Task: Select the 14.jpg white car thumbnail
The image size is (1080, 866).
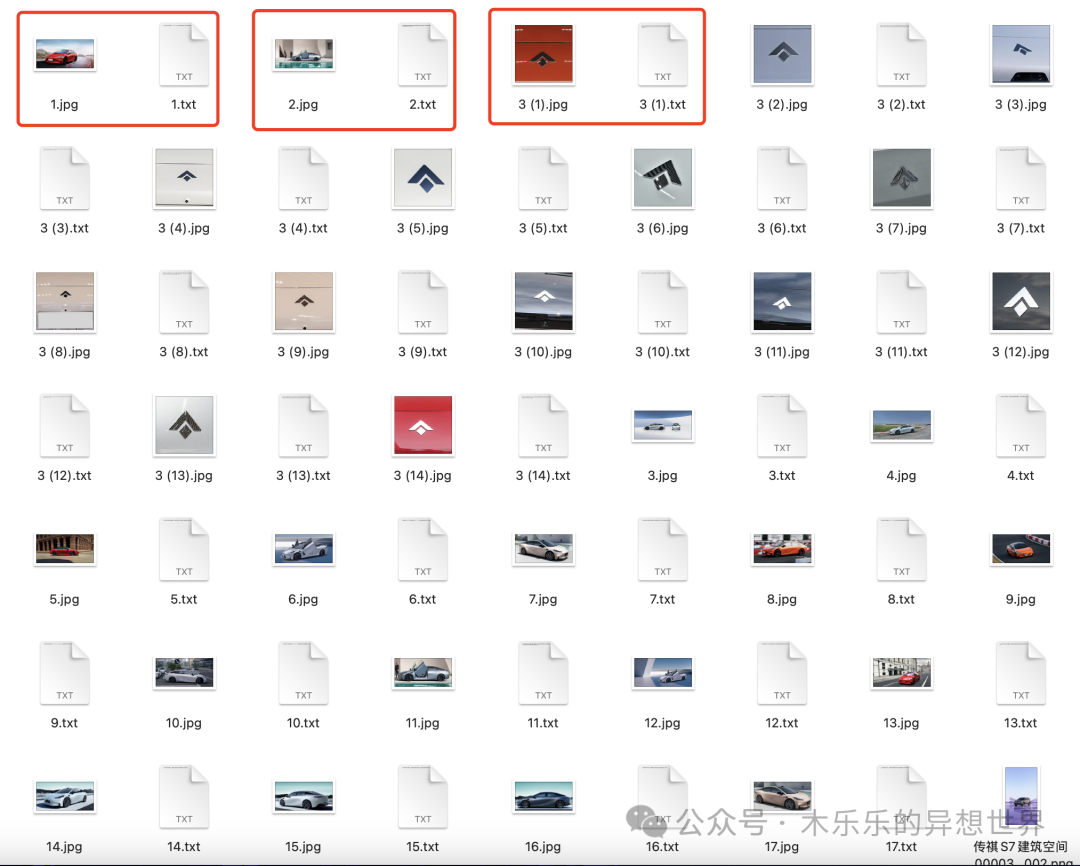Action: point(65,796)
